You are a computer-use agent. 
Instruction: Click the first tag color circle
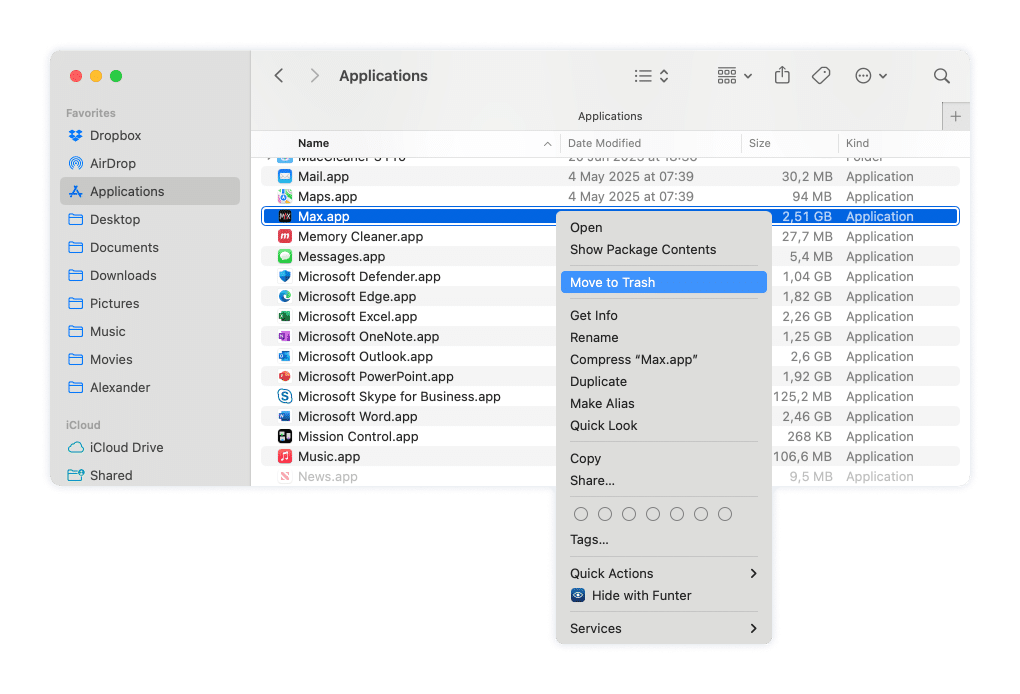[581, 514]
